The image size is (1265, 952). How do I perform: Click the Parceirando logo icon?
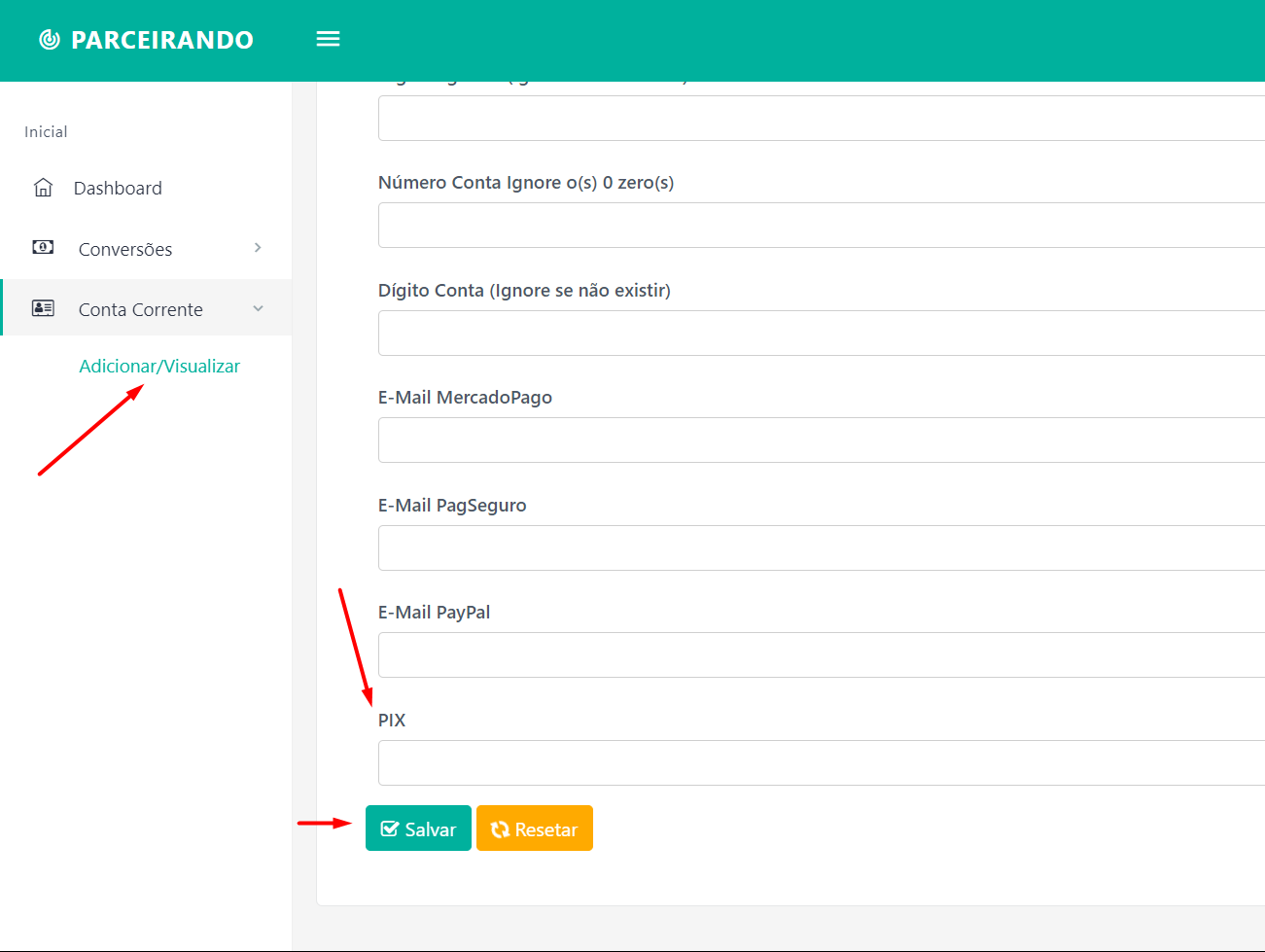coord(49,40)
